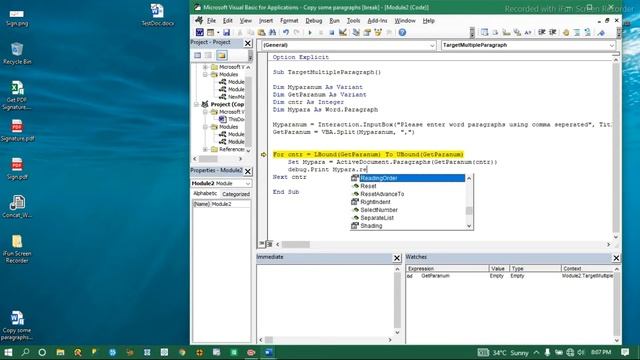The height and width of the screenshot is (360, 640).
Task: Click the View Microsoft Word toolbar icon
Action: pos(200,32)
